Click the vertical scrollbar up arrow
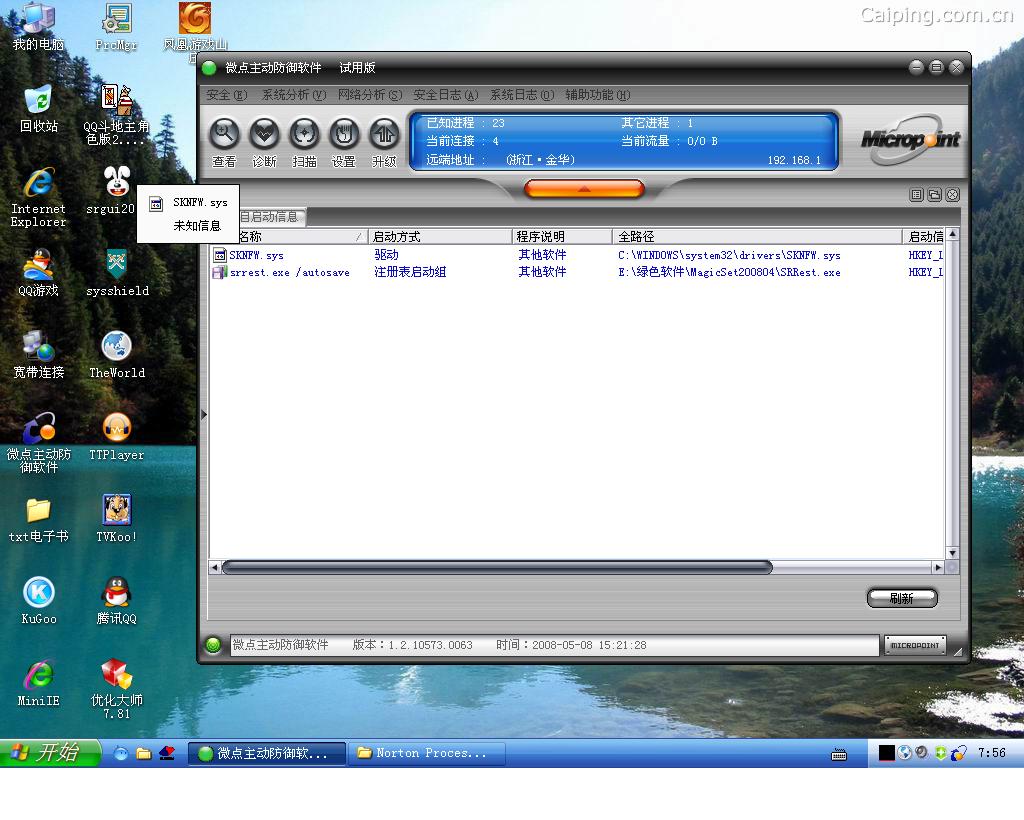 tap(952, 234)
